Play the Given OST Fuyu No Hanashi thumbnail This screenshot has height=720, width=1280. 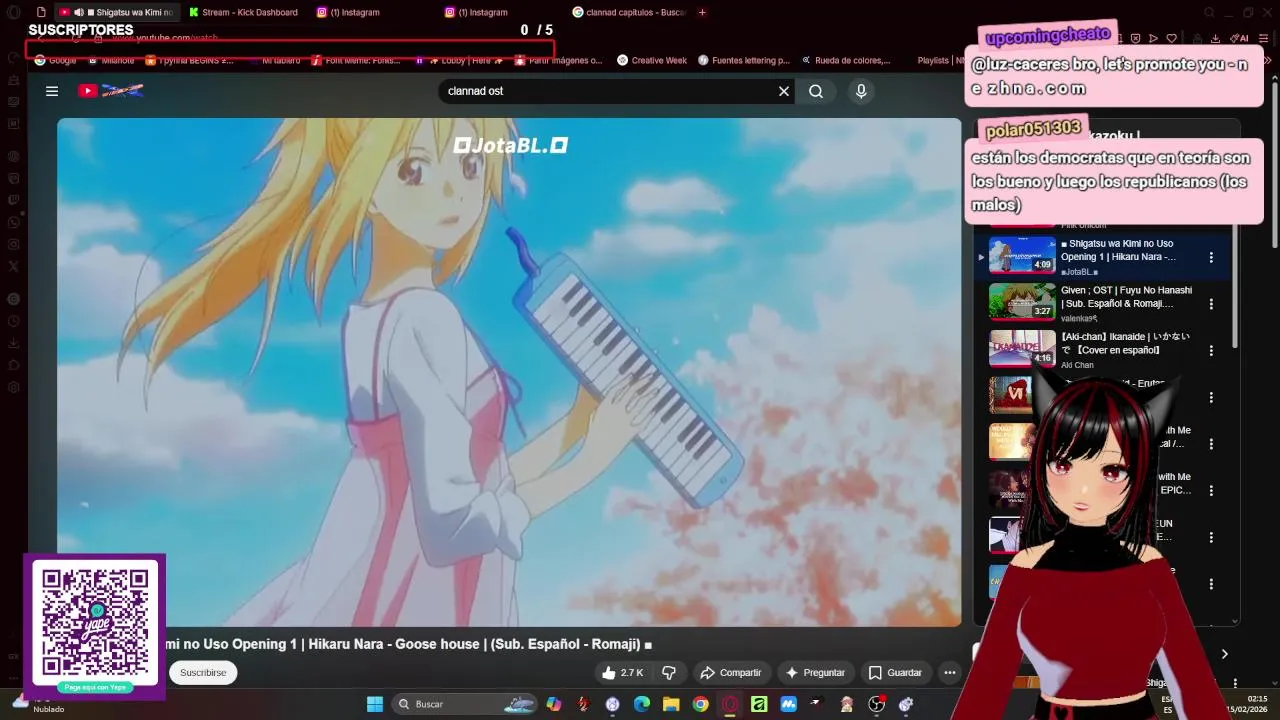(1022, 302)
